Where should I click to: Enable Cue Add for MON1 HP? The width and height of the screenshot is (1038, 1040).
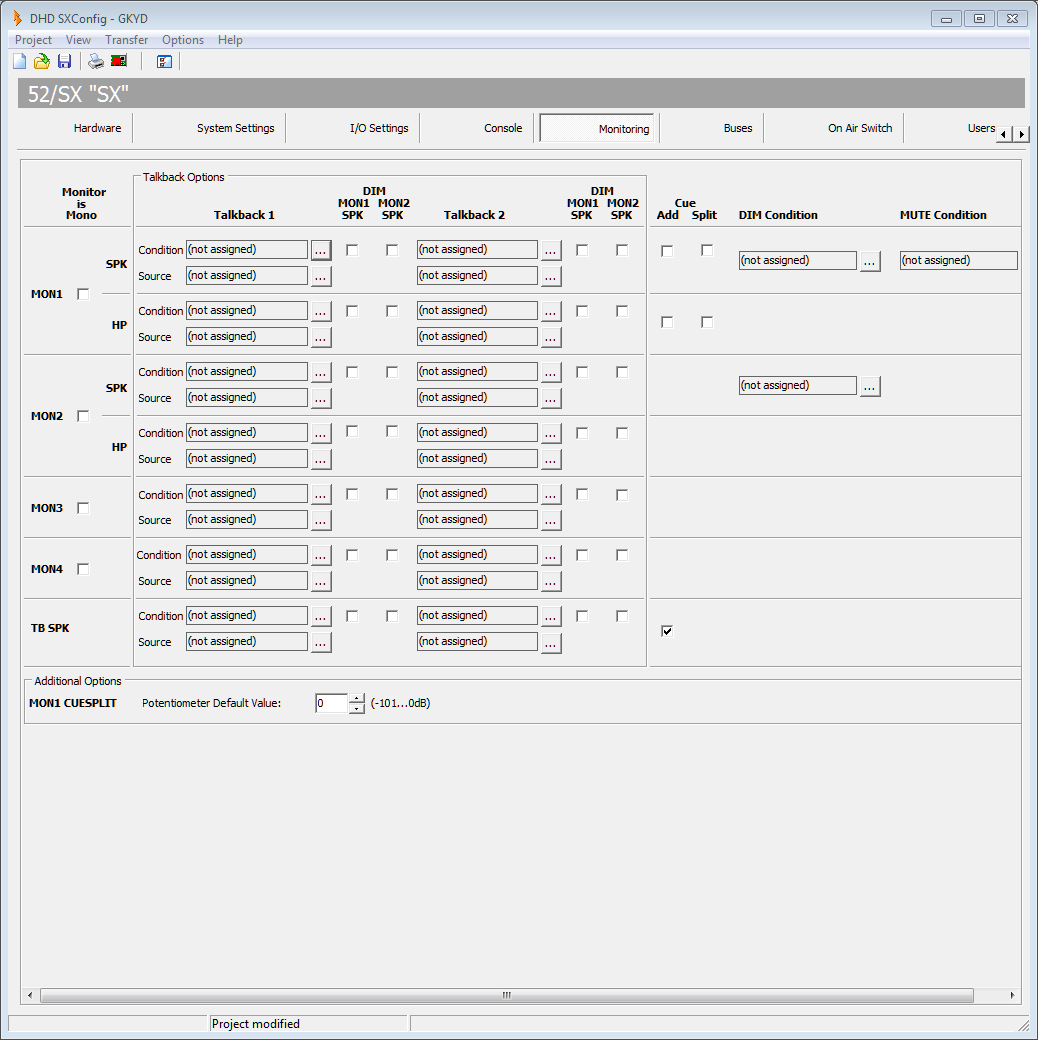click(667, 322)
